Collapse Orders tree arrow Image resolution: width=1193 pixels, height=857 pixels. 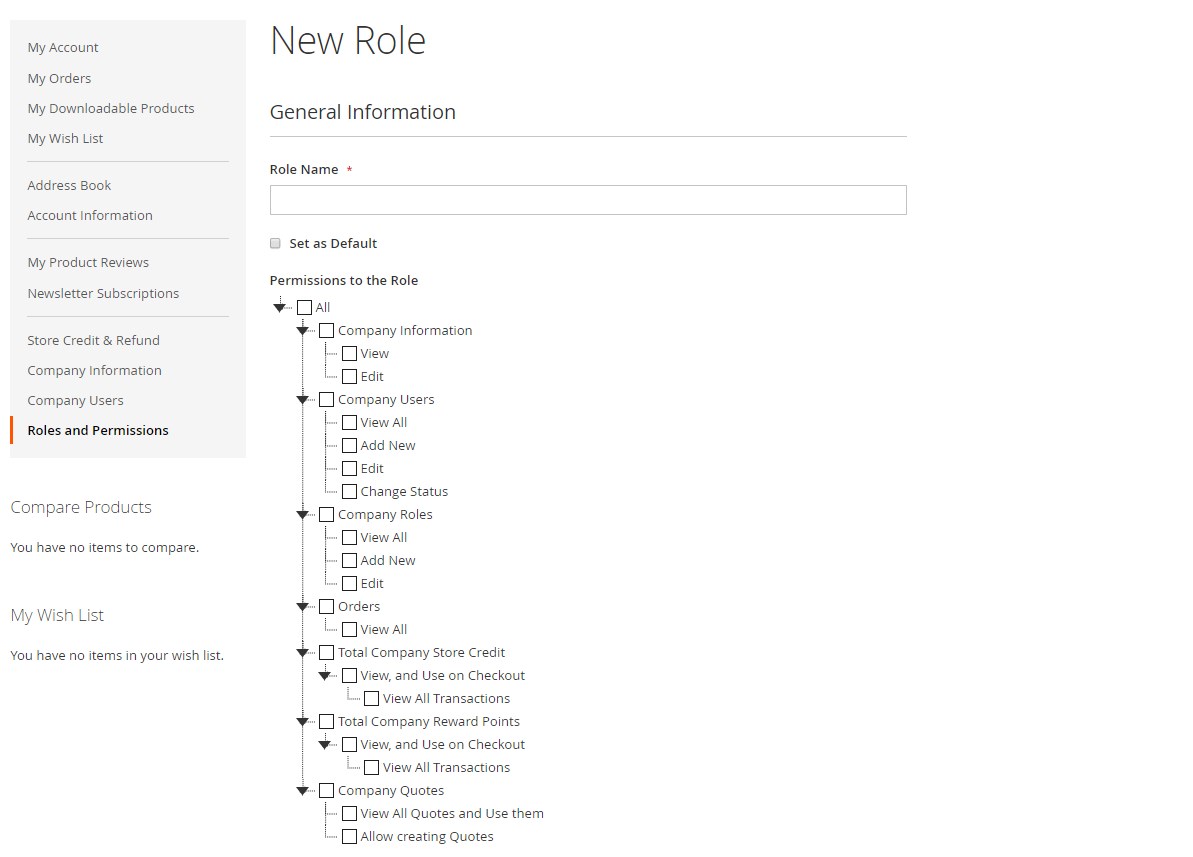tap(303, 607)
